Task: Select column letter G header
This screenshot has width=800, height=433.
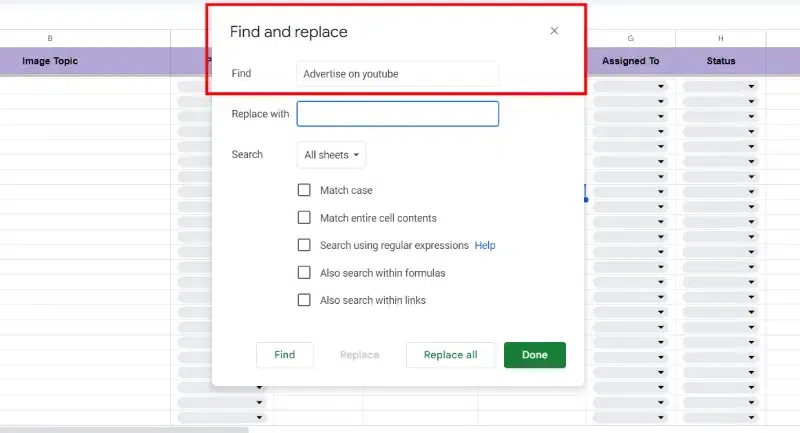Action: [630, 38]
